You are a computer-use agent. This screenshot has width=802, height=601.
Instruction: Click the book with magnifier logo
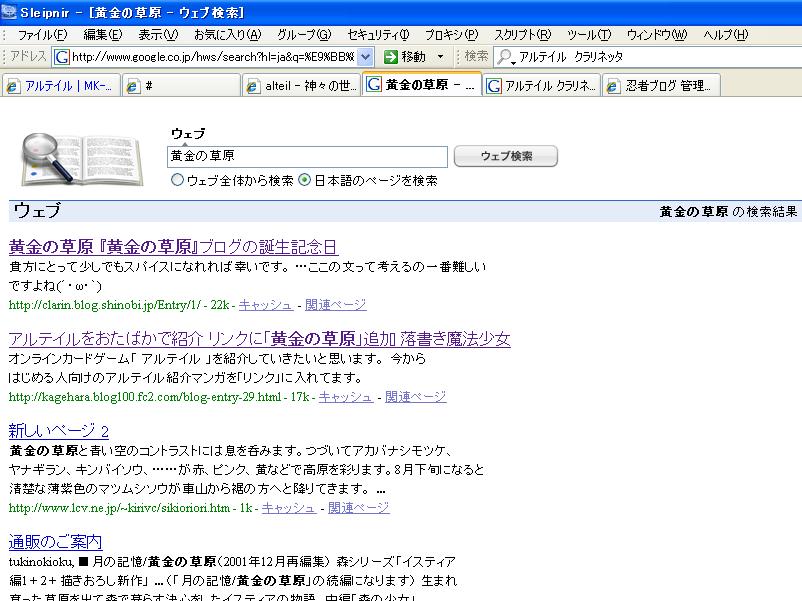[x=81, y=159]
